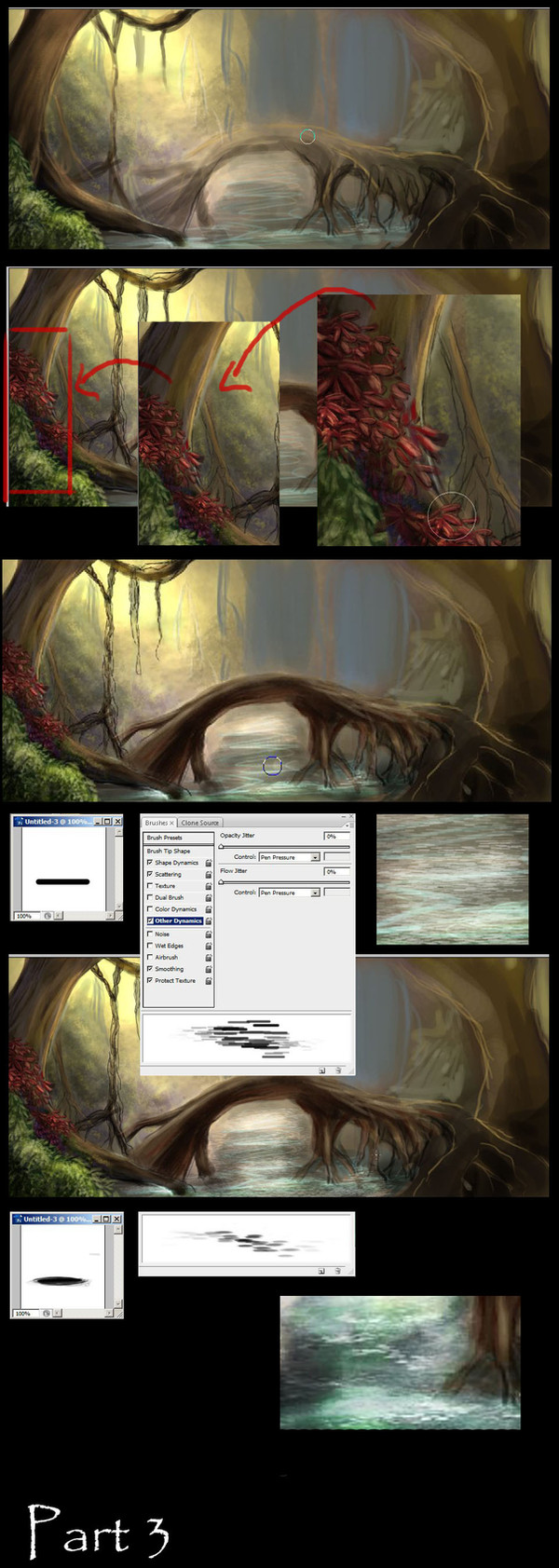Click trash icon below lower stroke preview
Image resolution: width=559 pixels, height=1568 pixels.
point(338,1270)
